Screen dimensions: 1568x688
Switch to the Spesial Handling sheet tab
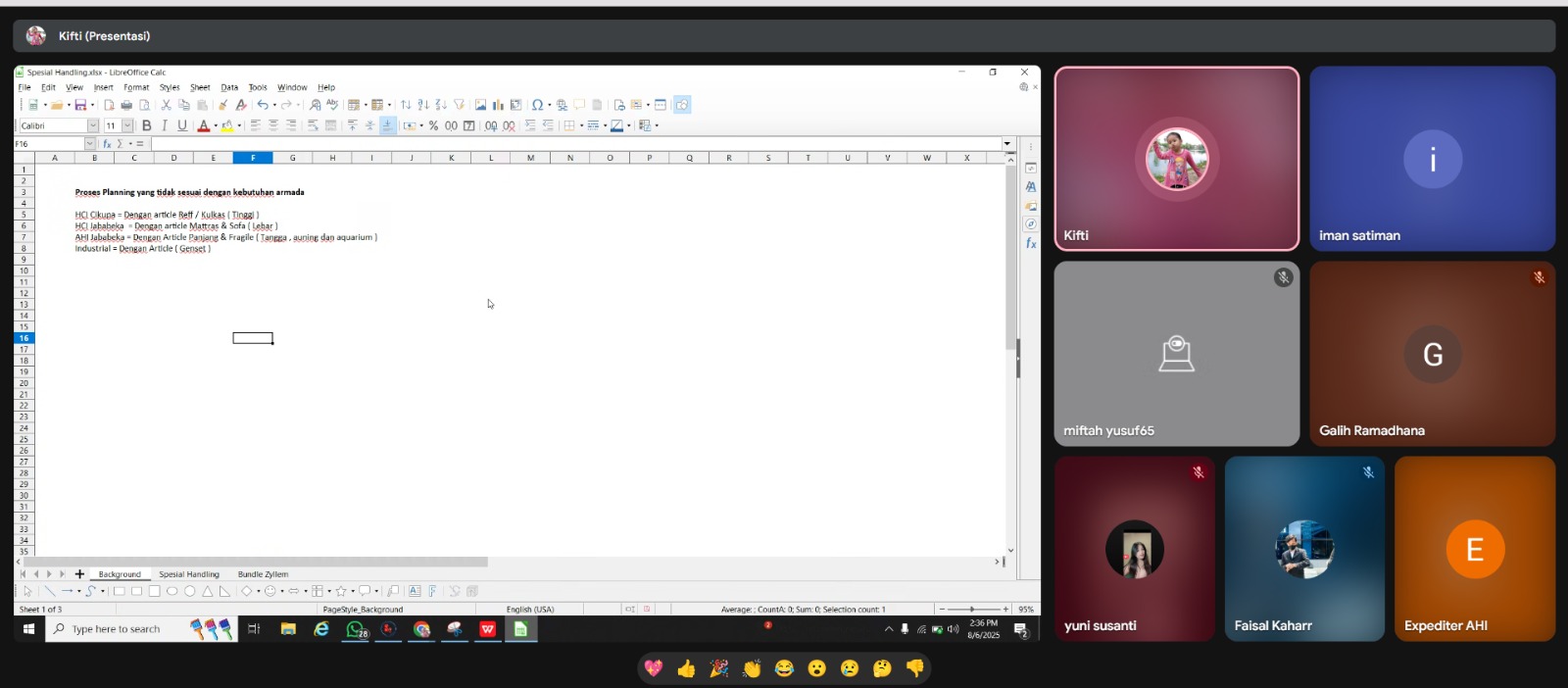tap(189, 574)
